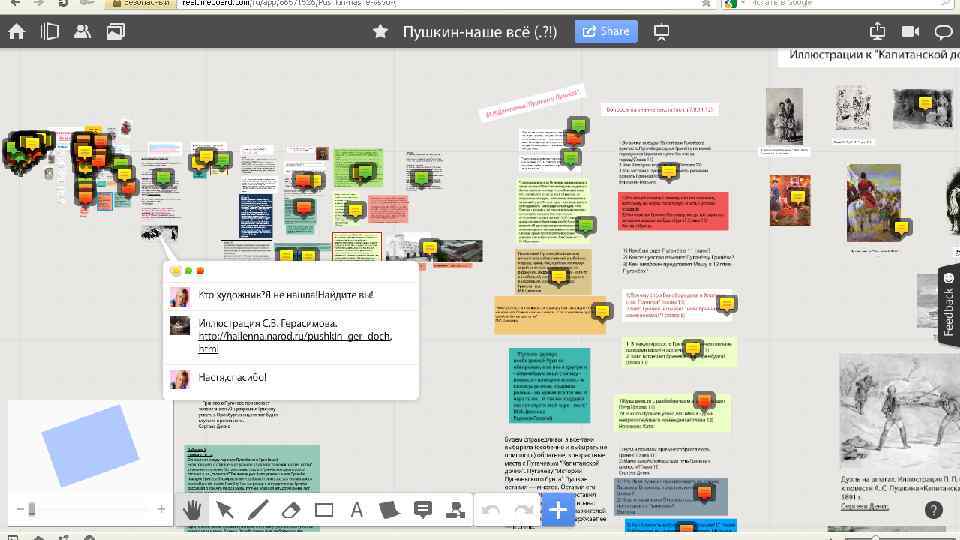The height and width of the screenshot is (540, 960).
Task: Open the hallenna.narod.ru link in comment
Action: (x=294, y=342)
